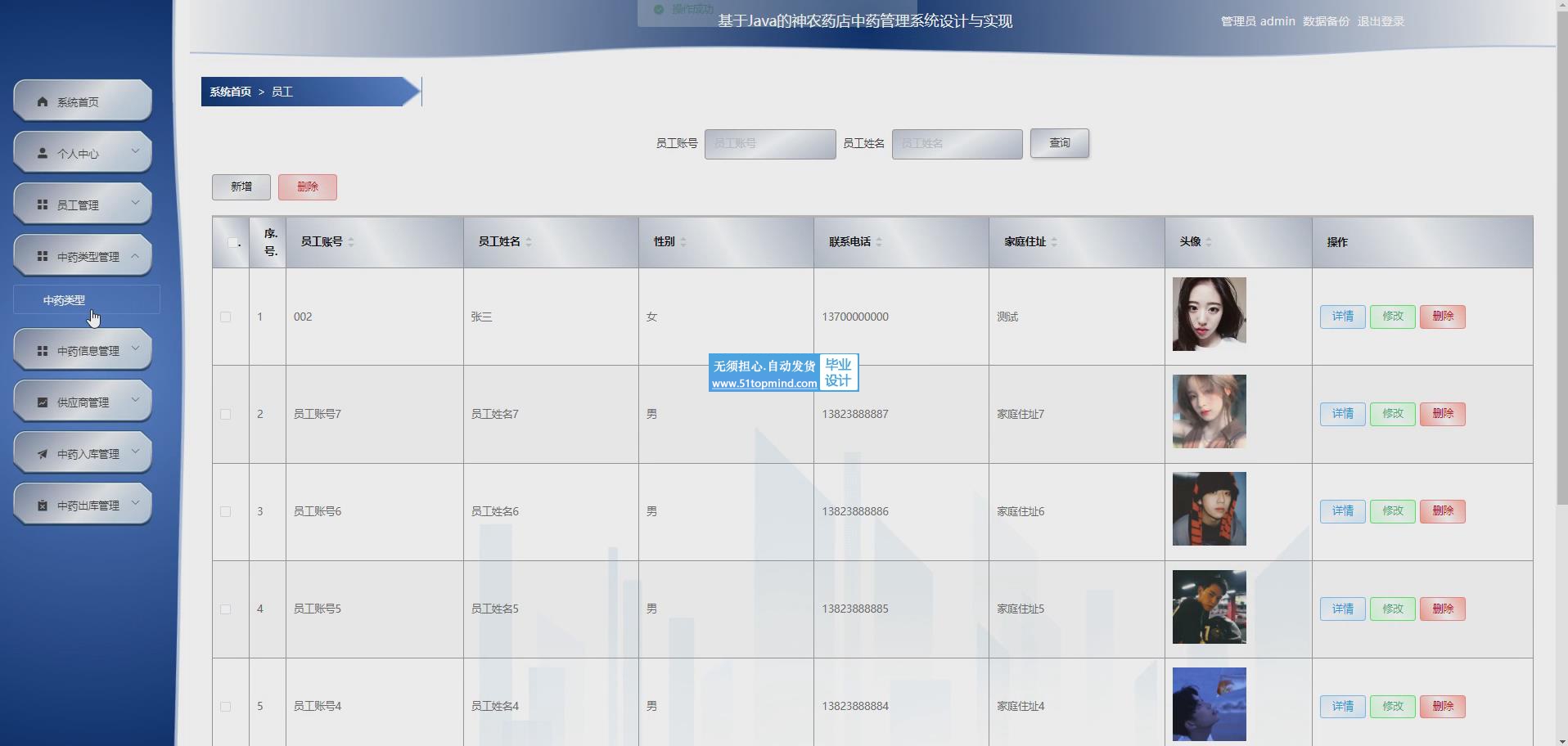Click the 查询 search button
Viewport: 1568px width, 746px height.
pyautogui.click(x=1060, y=143)
